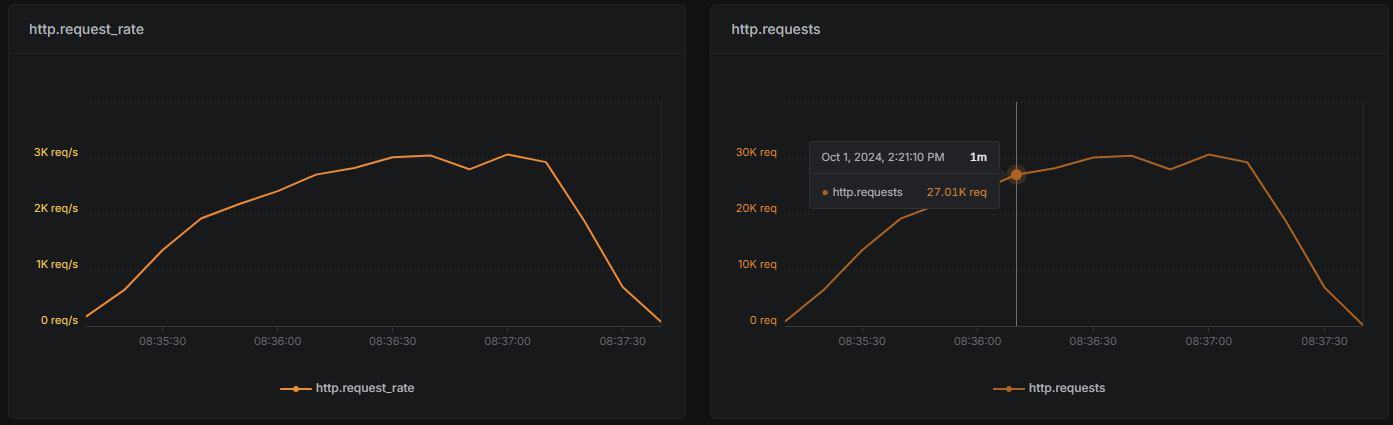The width and height of the screenshot is (1393, 425).
Task: Click the http.requests series name in tooltip
Action: pos(867,192)
